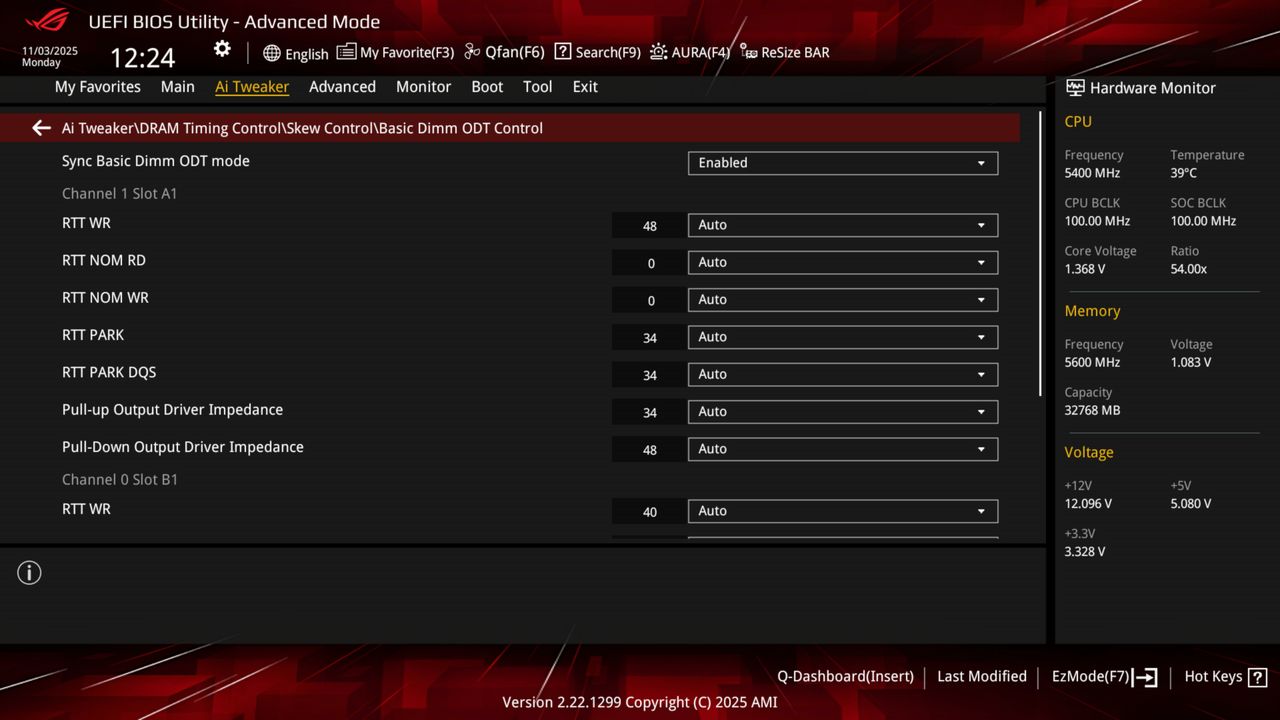Expand the RTT PARK Auto dropdown
The height and width of the screenshot is (720, 1280).
coord(842,337)
